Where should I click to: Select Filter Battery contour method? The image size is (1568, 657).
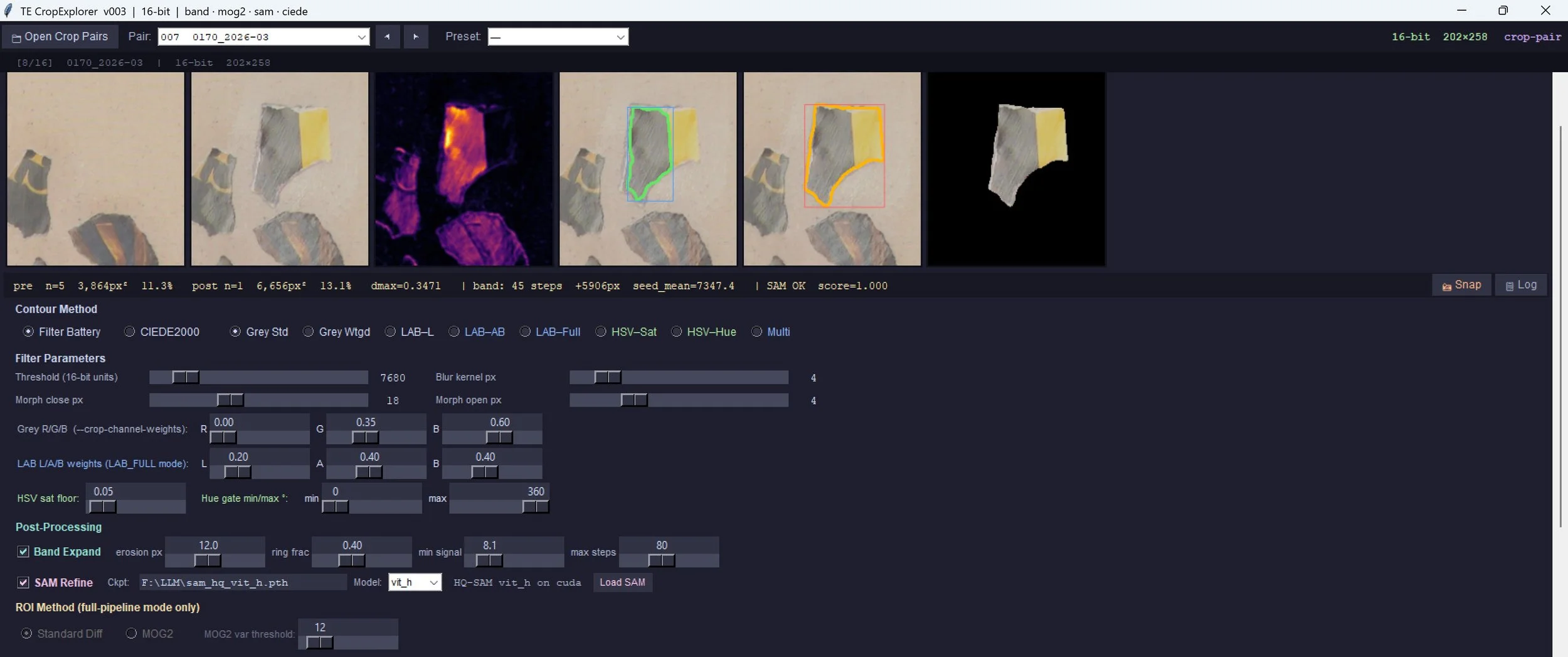click(61, 331)
